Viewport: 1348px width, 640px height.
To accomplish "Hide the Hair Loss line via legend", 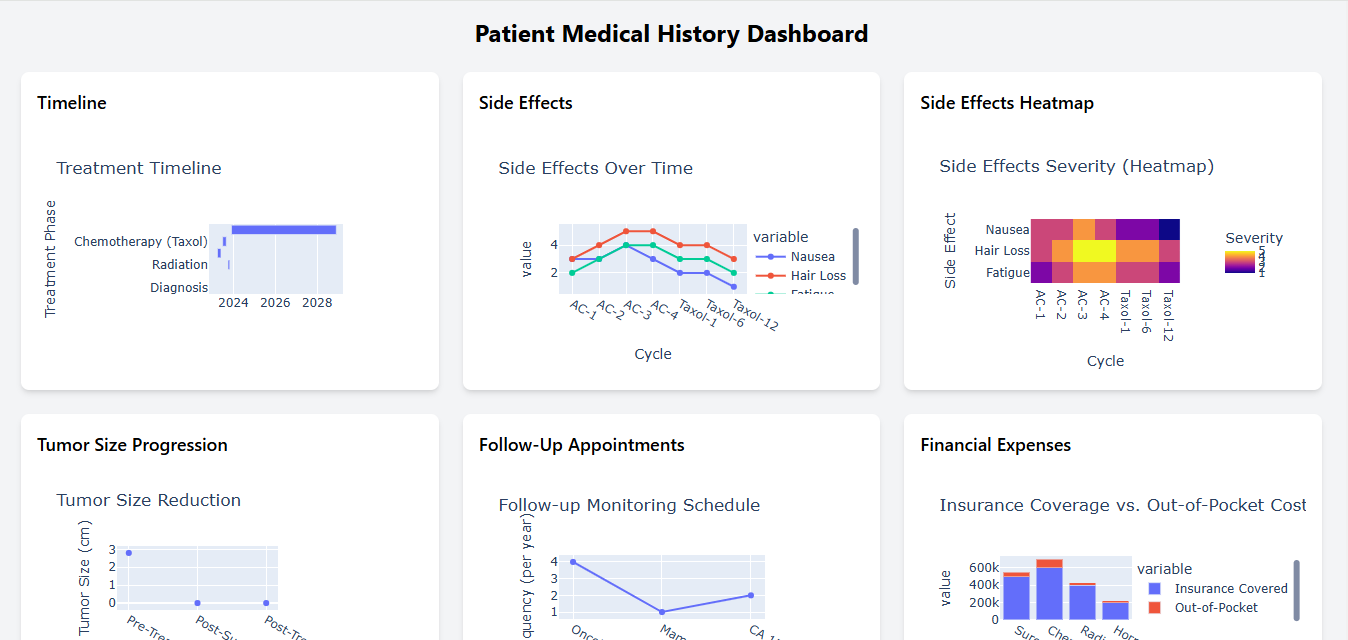I will [x=817, y=275].
